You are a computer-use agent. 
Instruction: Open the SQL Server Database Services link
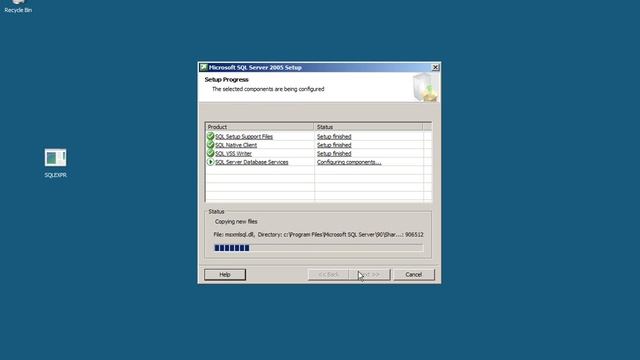[x=251, y=162]
